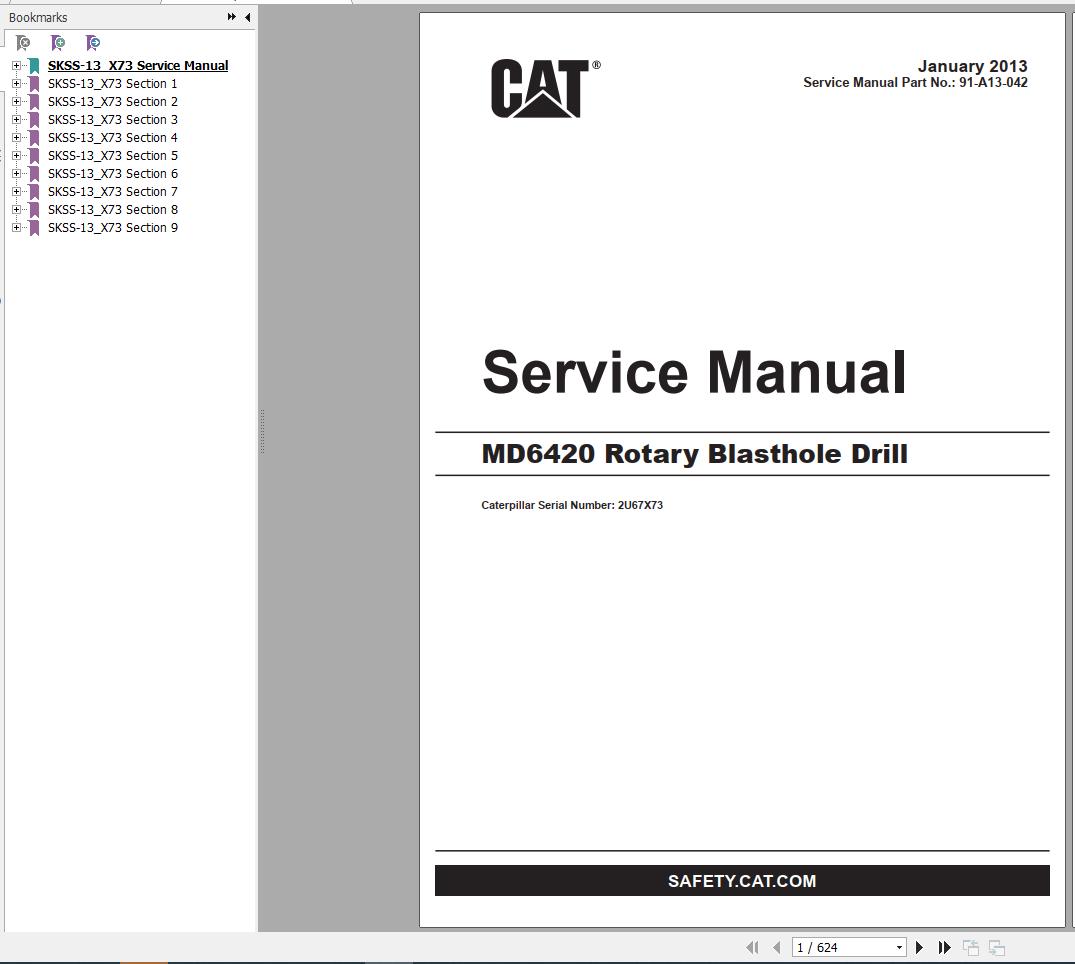Expand SKSS-13_X73 Section 5
Image resolution: width=1075 pixels, height=964 pixels.
click(16, 155)
